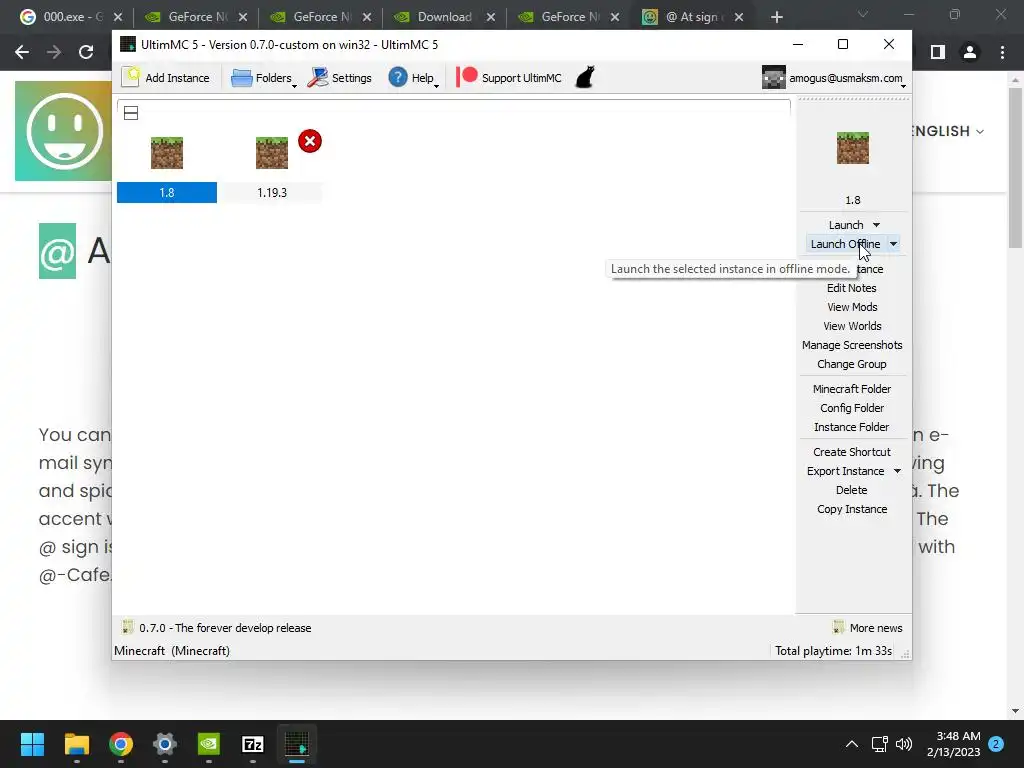
Task: Click the green @ sign icon on the webpage
Action: [x=57, y=251]
